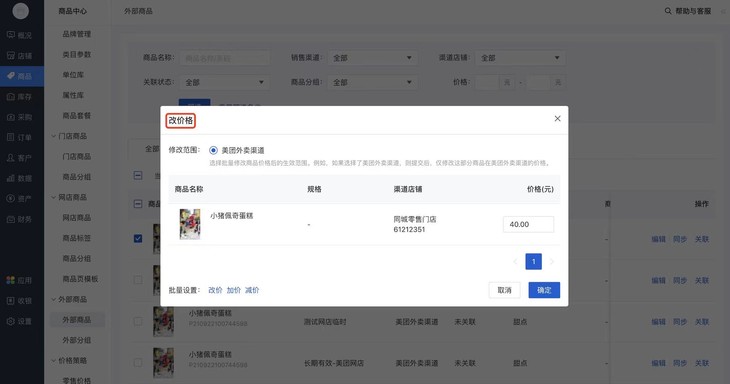This screenshot has width=730, height=384.
Task: Open the 收银 cashier icon in sidebar
Action: (x=11, y=301)
